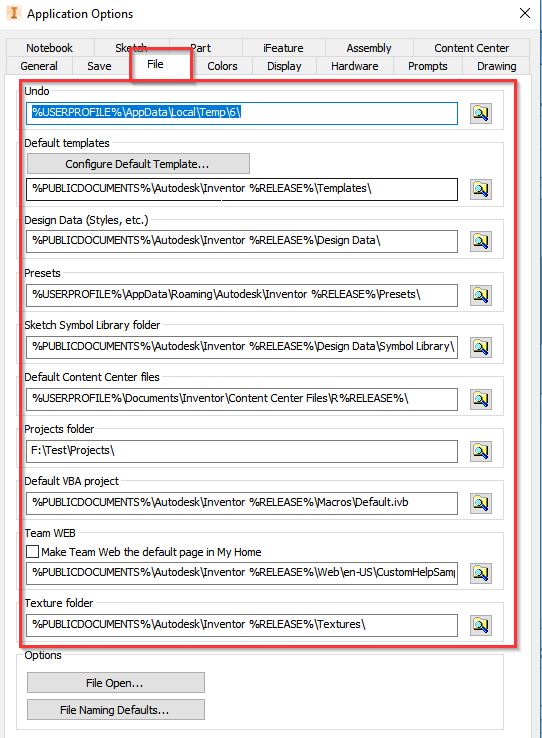The image size is (542, 738).
Task: Close the Application Options dialog
Action: (x=525, y=13)
